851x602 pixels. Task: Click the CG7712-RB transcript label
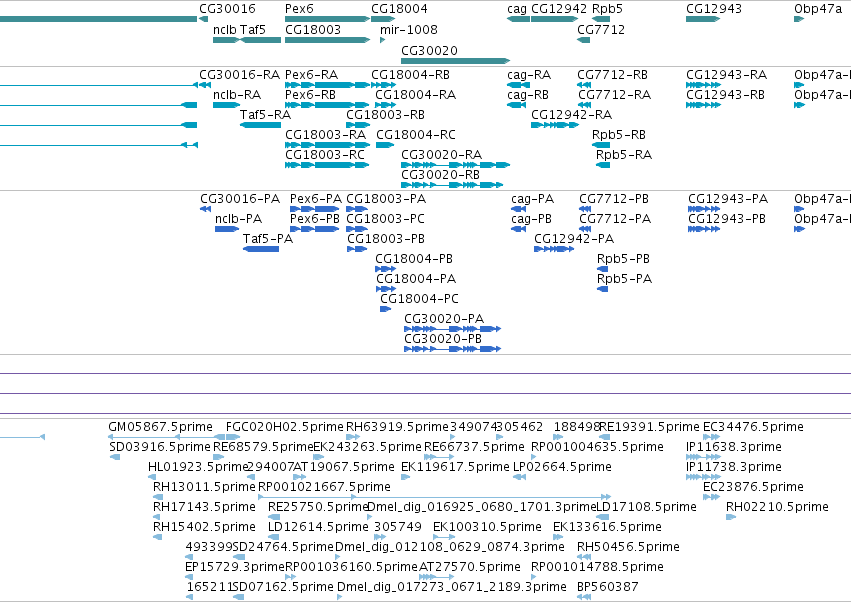pyautogui.click(x=612, y=74)
